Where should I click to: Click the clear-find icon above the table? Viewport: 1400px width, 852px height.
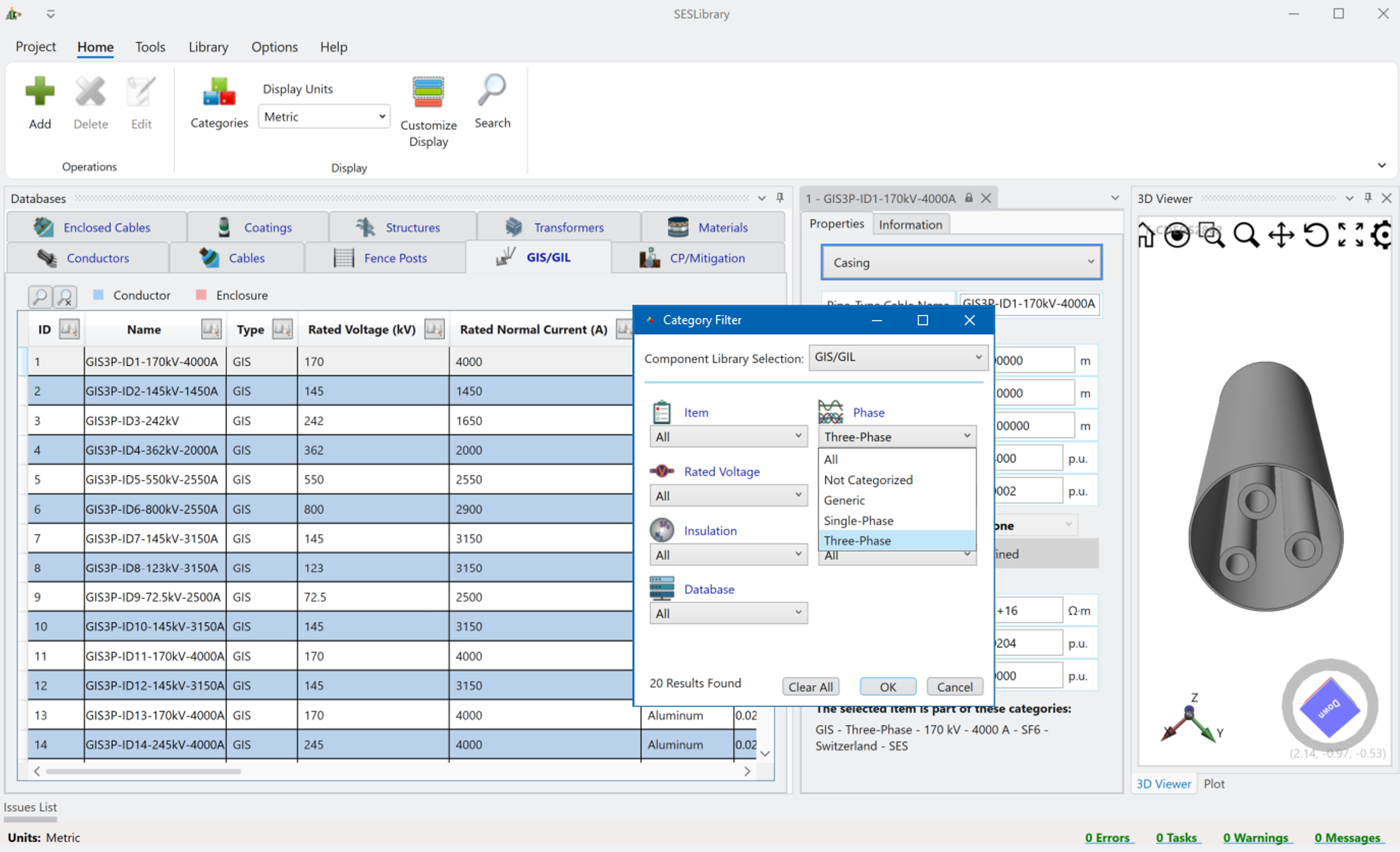(65, 296)
